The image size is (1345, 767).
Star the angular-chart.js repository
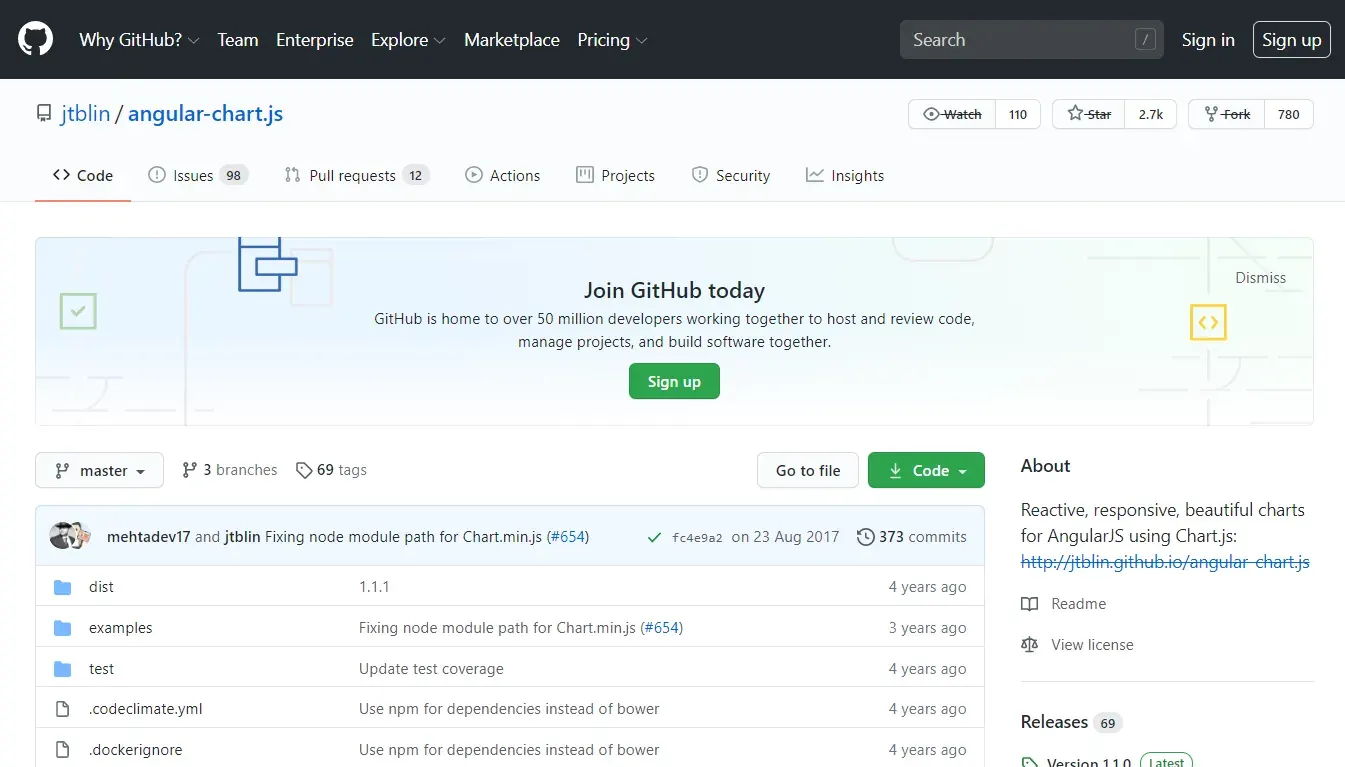click(x=1089, y=114)
